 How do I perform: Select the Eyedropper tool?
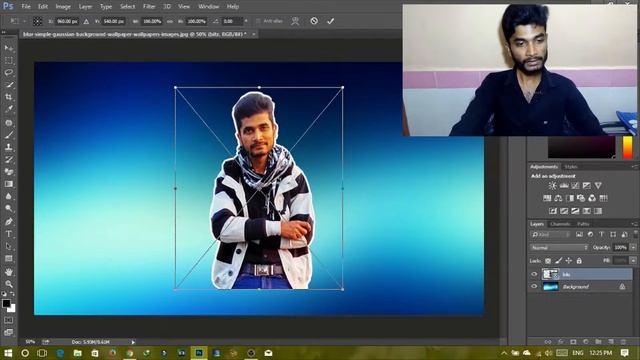9,109
